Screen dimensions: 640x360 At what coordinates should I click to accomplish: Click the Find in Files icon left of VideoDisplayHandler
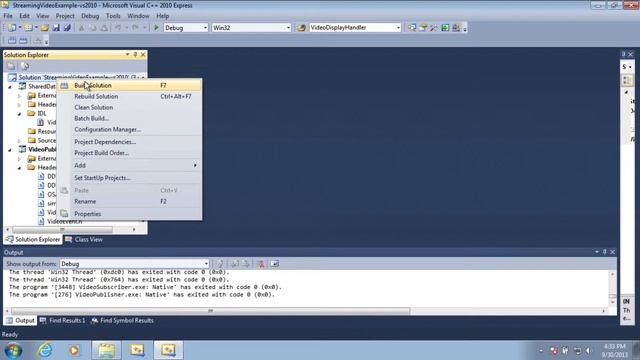pos(301,28)
